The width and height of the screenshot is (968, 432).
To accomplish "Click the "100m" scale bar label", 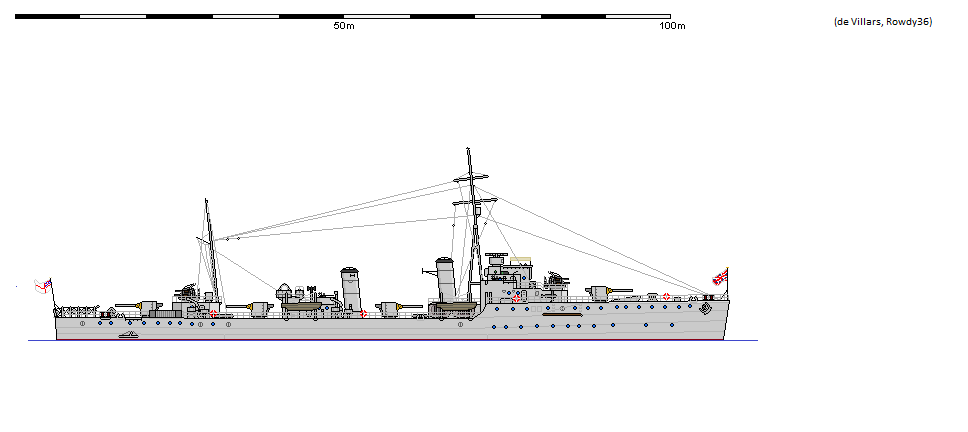I will coord(672,26).
